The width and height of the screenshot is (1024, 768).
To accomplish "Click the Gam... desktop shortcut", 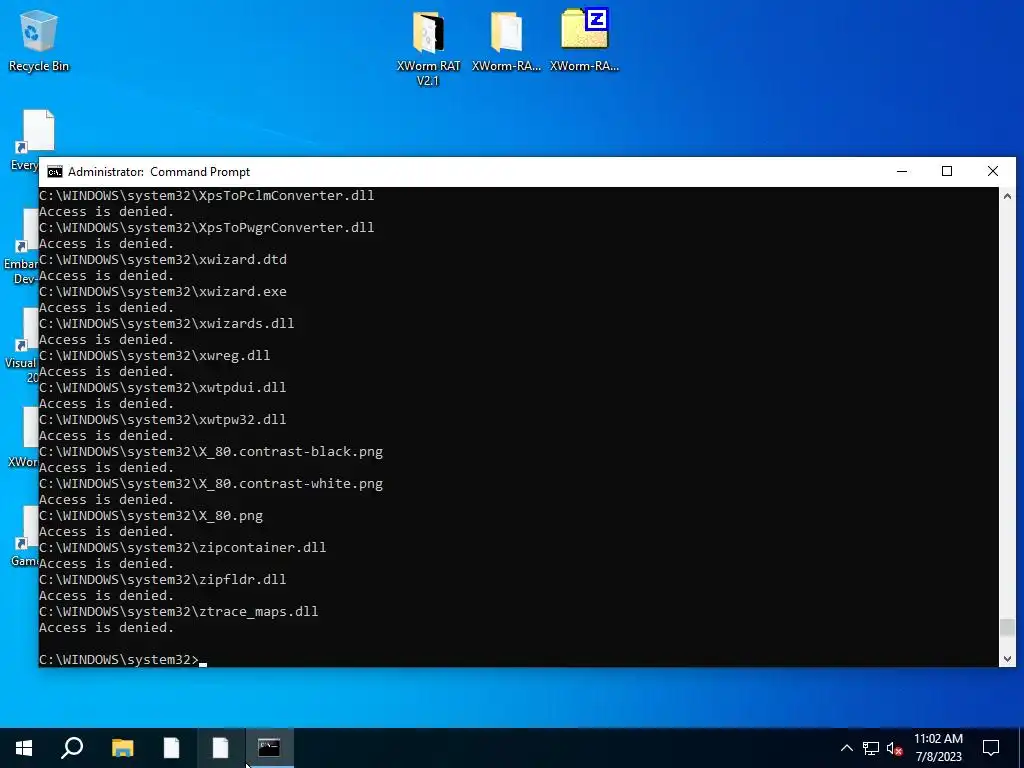I will coord(25,537).
